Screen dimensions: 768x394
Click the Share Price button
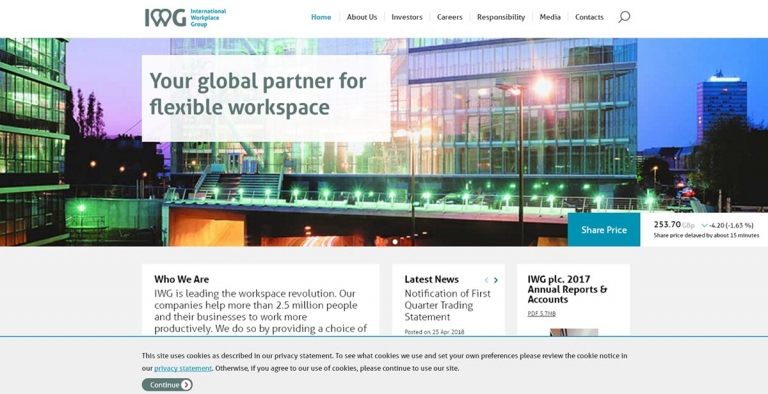pyautogui.click(x=604, y=229)
